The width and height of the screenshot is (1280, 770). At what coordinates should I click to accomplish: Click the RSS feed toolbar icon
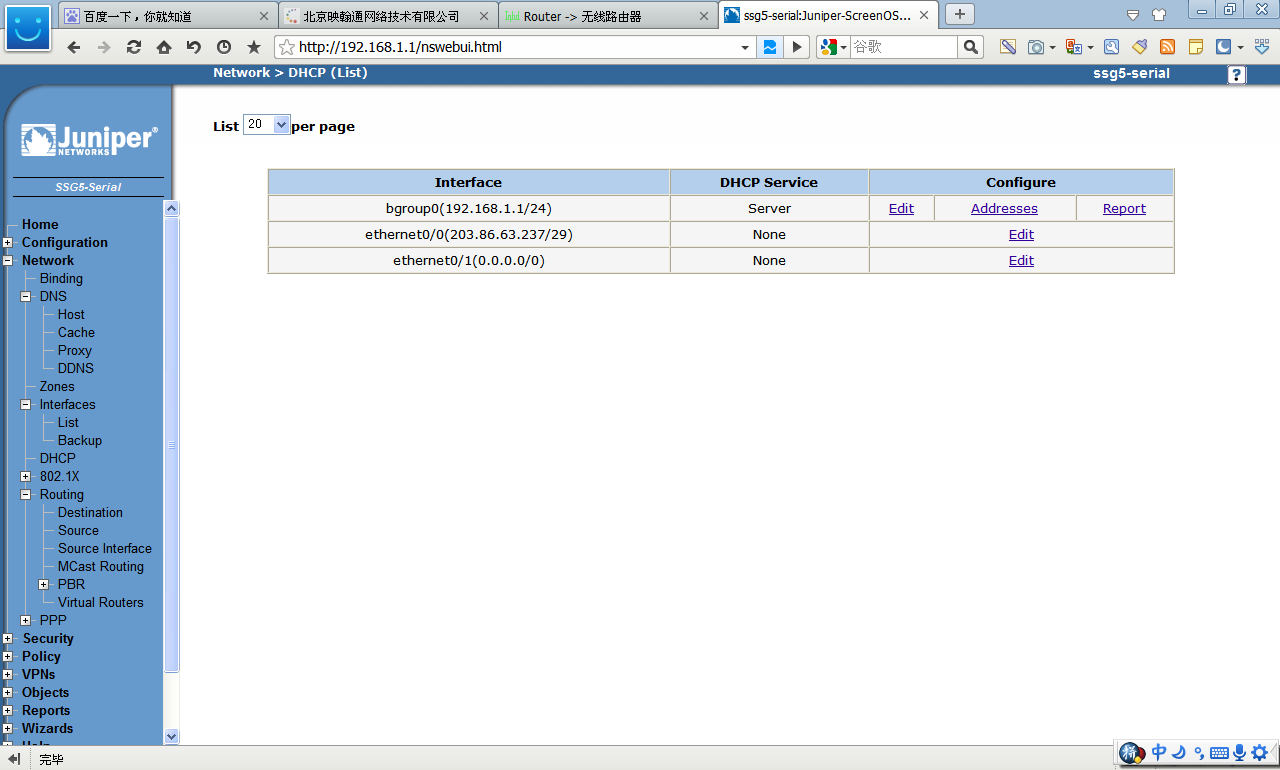pos(1167,47)
